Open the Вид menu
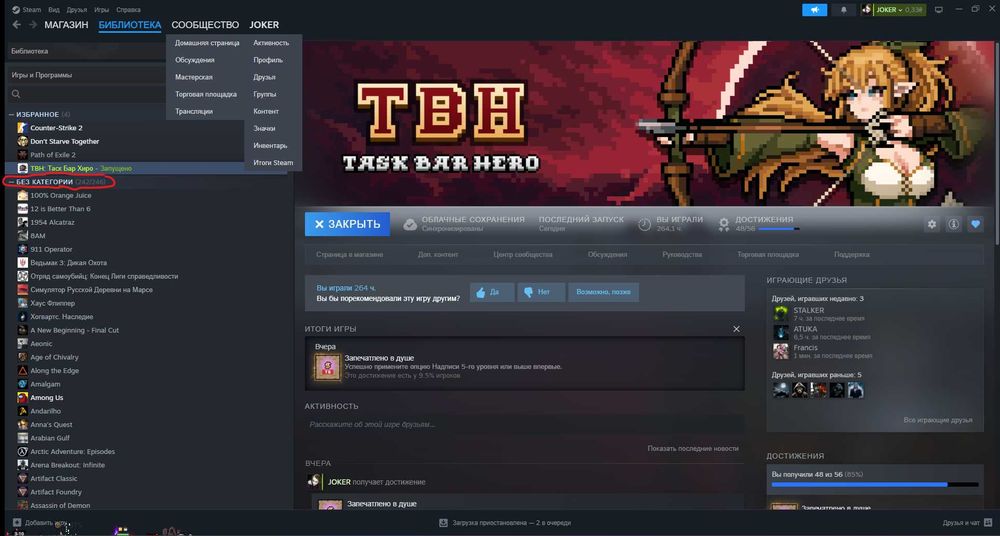The image size is (1000, 536). pos(54,10)
